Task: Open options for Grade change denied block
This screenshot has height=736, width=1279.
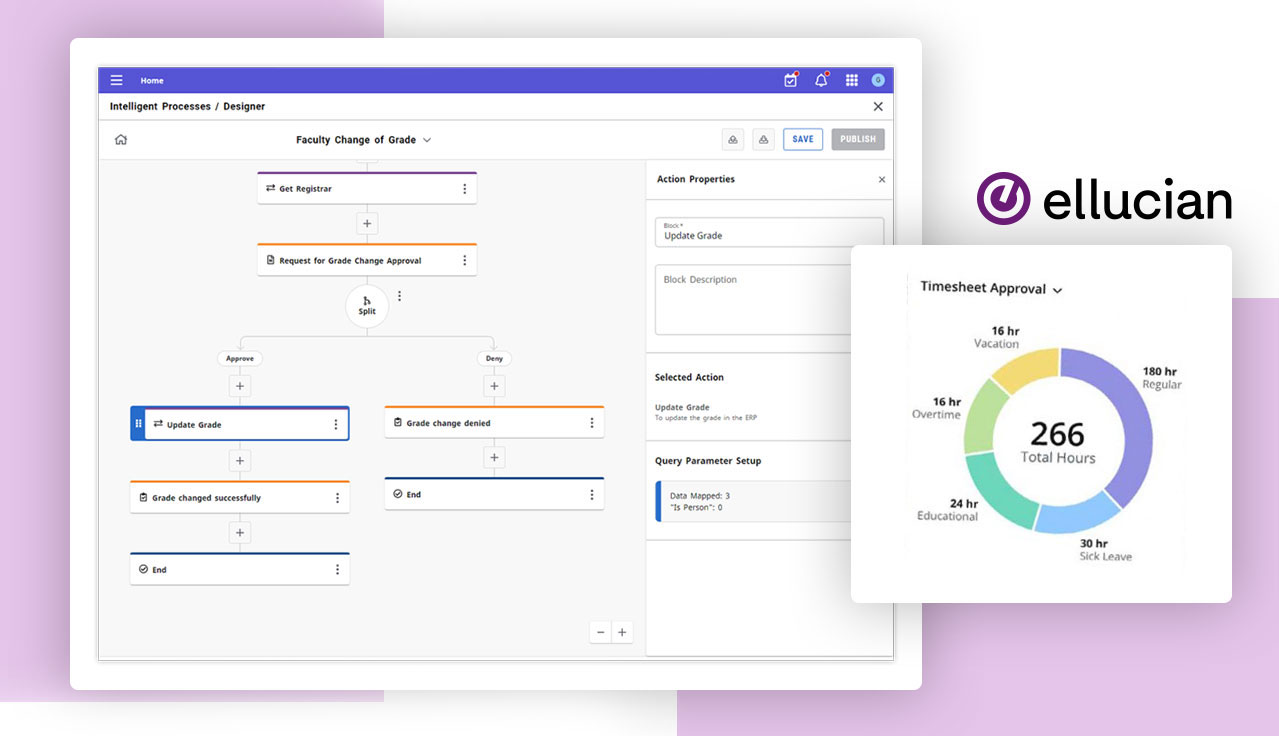Action: point(591,423)
